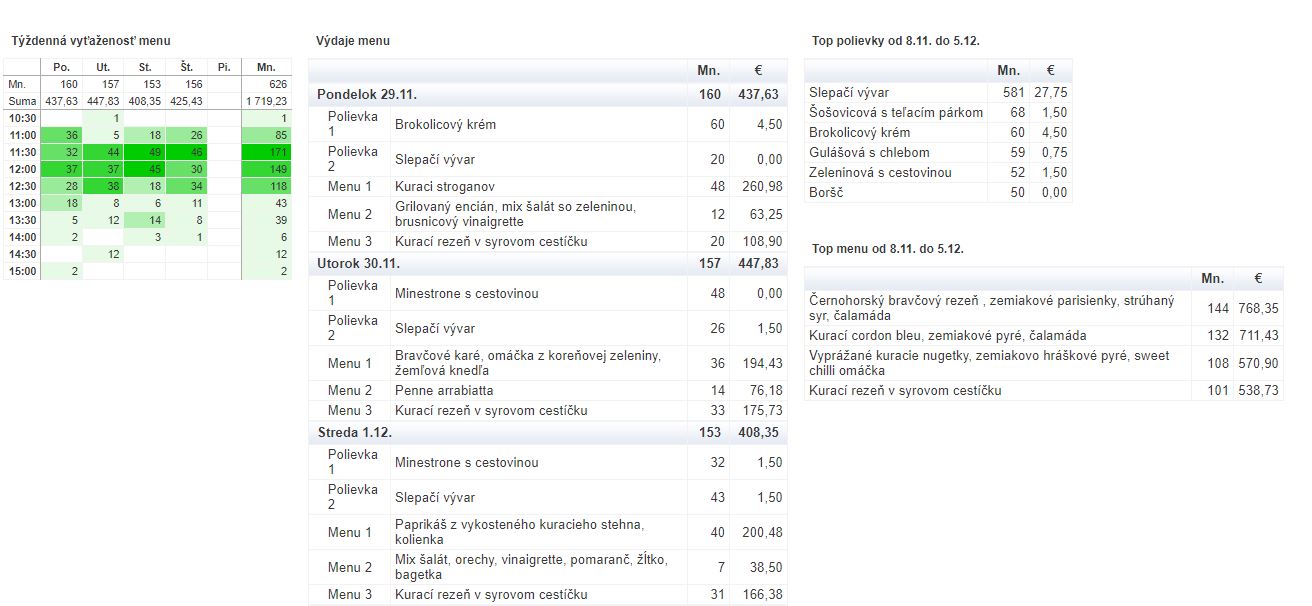
Task: Click Šošovicová s teľacím párkom soup row
Action: [895, 113]
